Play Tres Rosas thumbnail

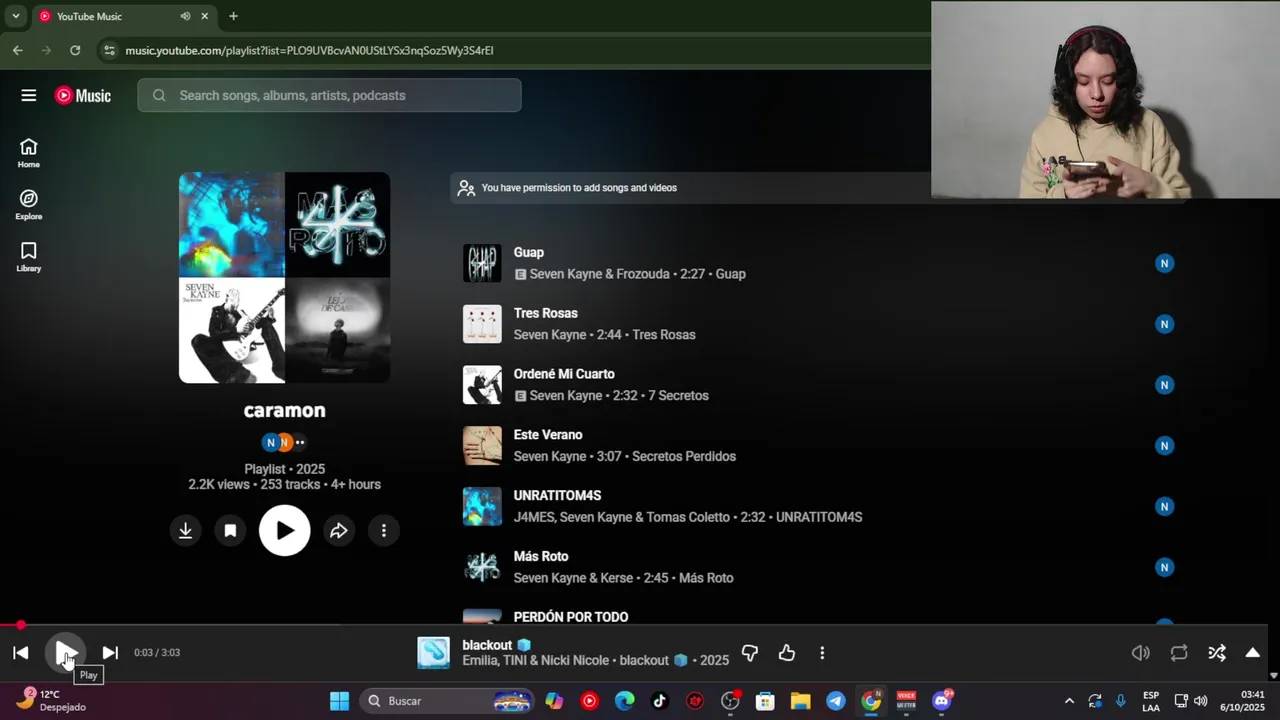click(482, 324)
